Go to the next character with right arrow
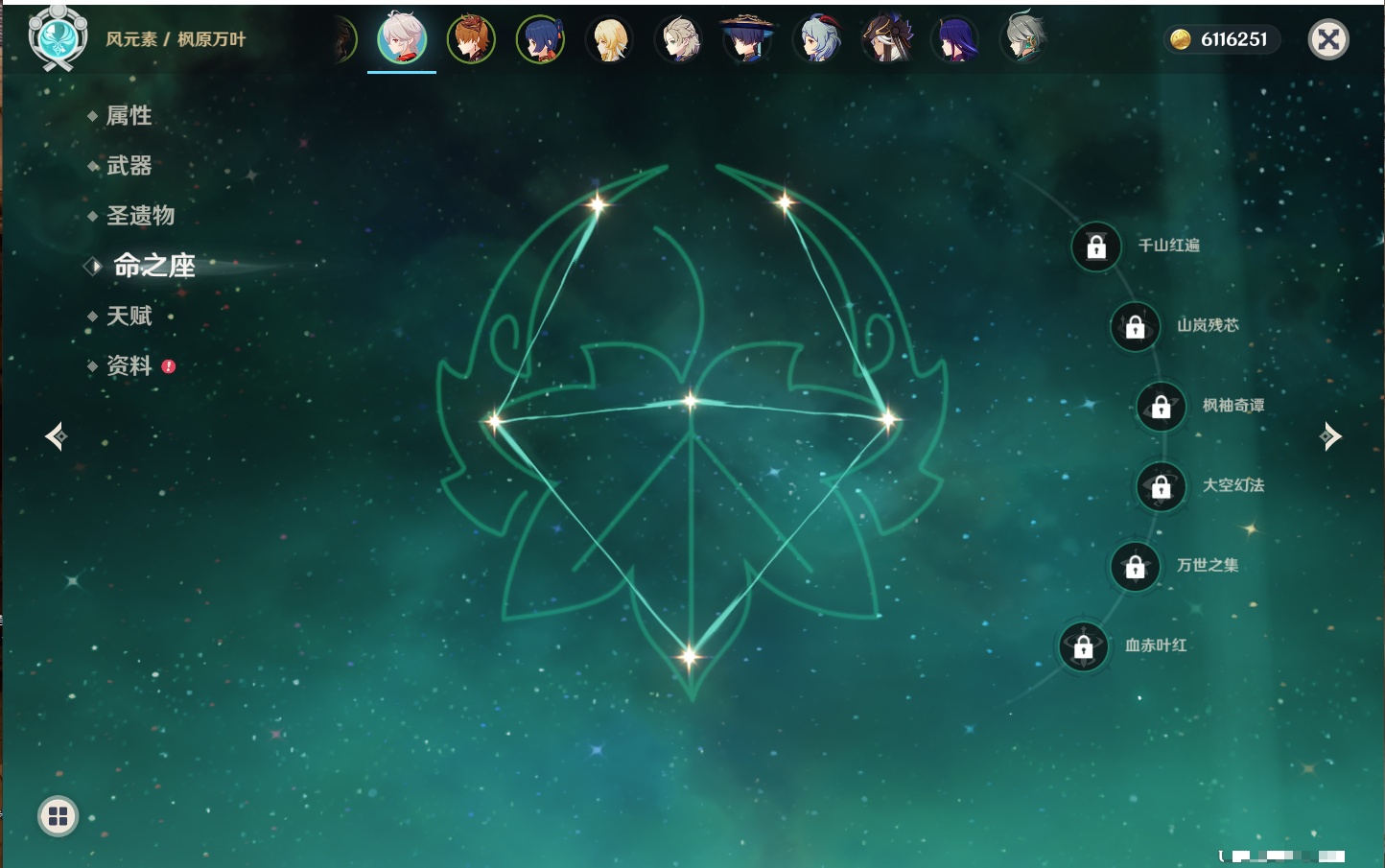Image resolution: width=1385 pixels, height=868 pixels. (x=1330, y=436)
